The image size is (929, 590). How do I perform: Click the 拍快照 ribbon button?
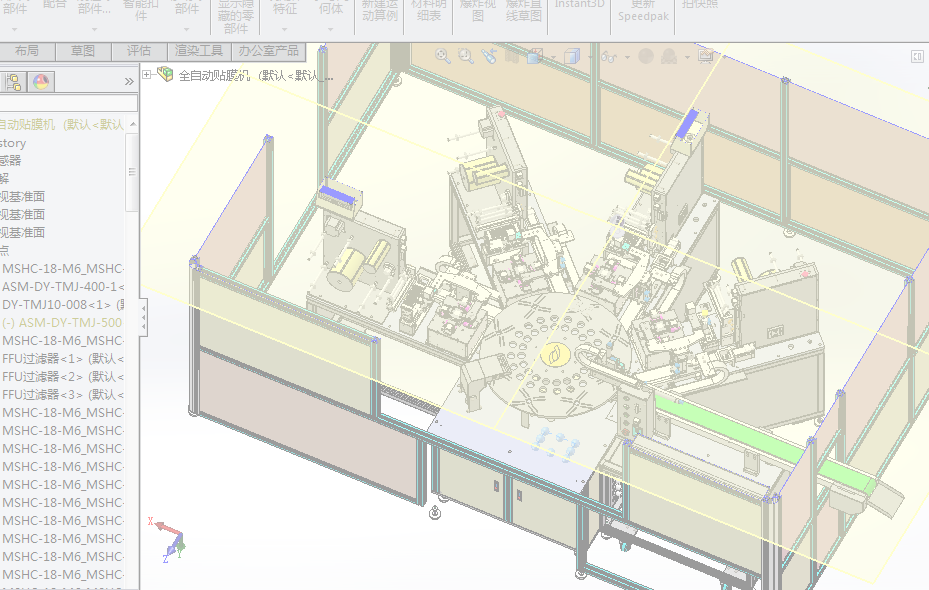[x=700, y=4]
